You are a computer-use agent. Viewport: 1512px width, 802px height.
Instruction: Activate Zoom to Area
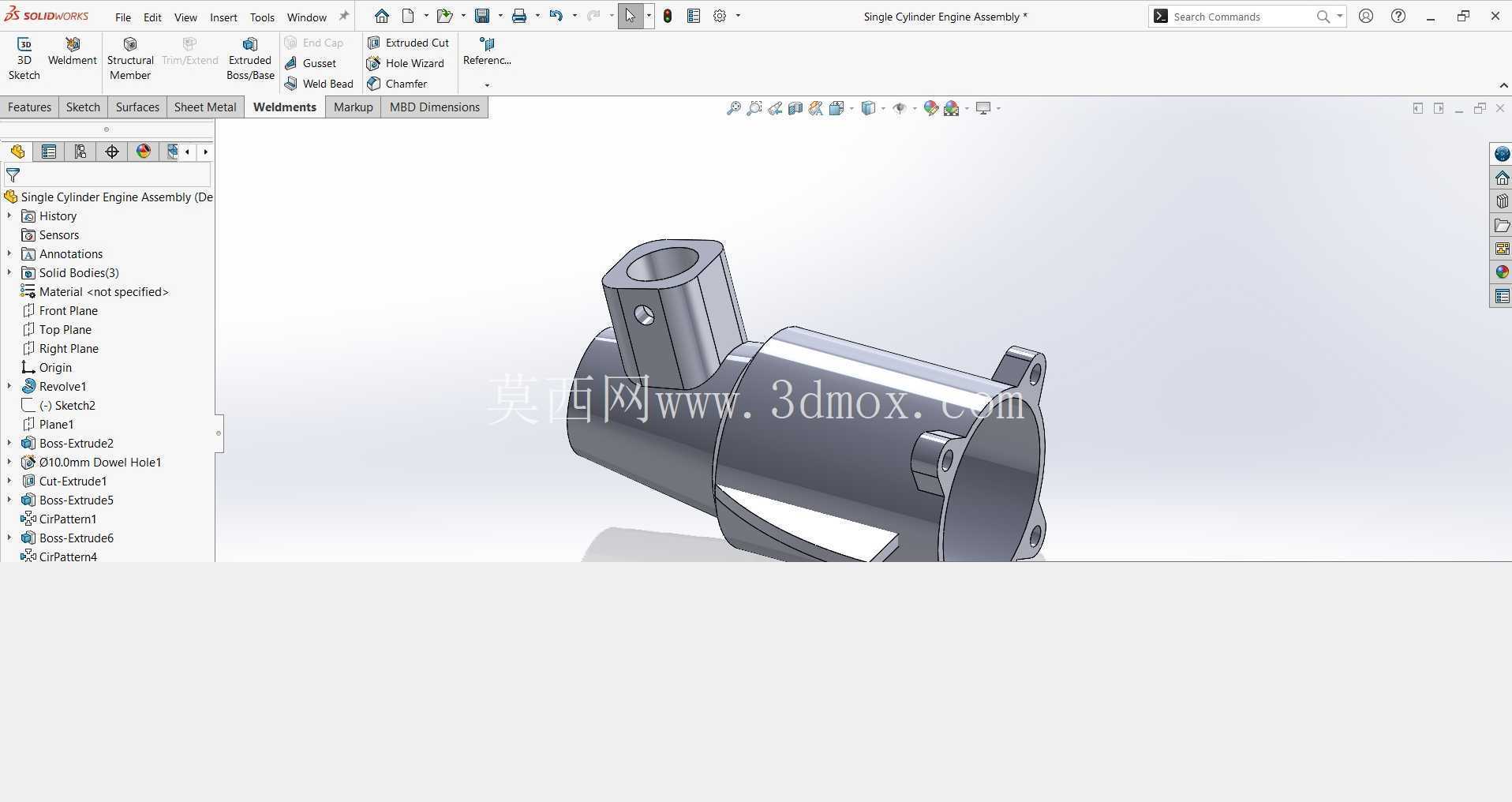click(754, 108)
